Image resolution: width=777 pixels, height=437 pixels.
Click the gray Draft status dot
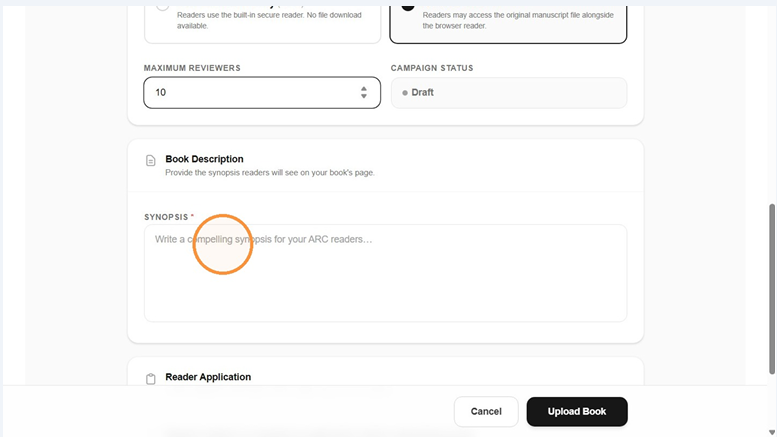[405, 93]
